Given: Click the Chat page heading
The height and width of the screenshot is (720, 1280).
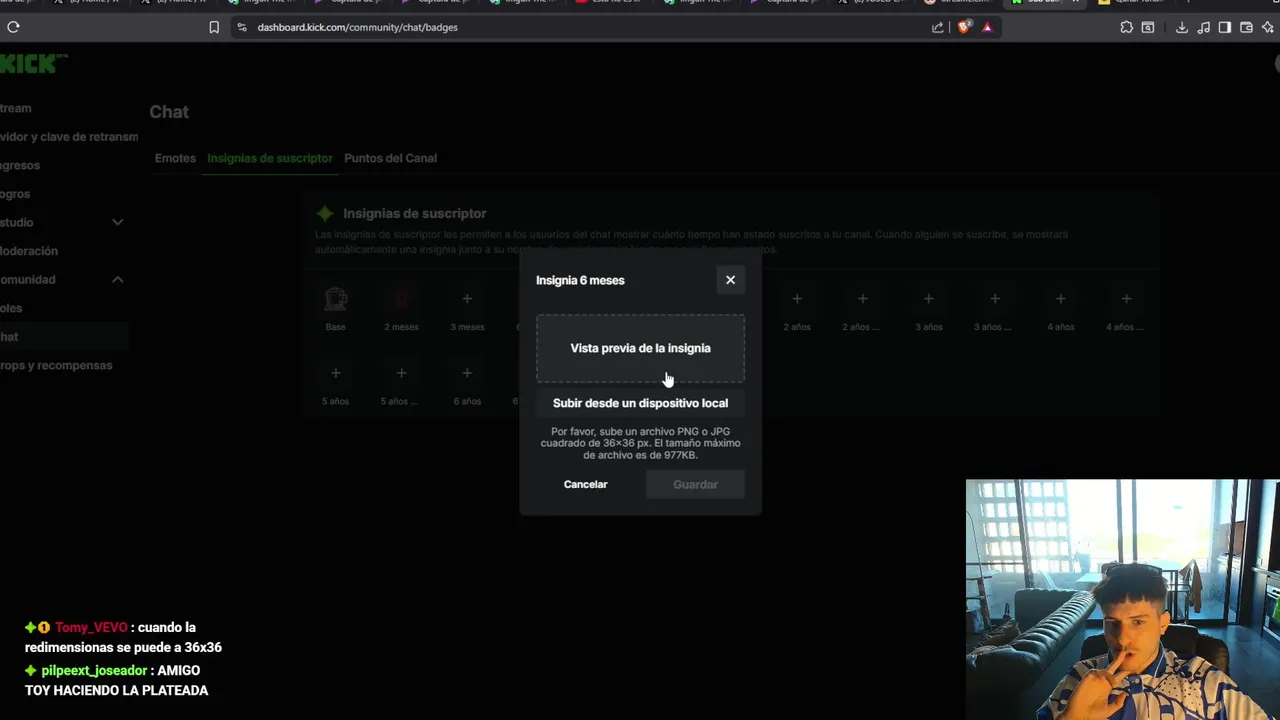Looking at the screenshot, I should [x=169, y=112].
